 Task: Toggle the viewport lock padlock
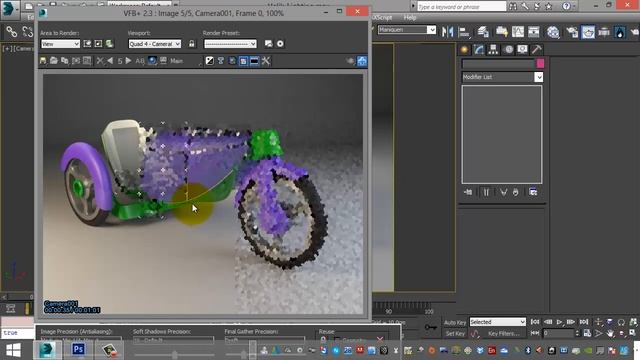click(x=191, y=44)
